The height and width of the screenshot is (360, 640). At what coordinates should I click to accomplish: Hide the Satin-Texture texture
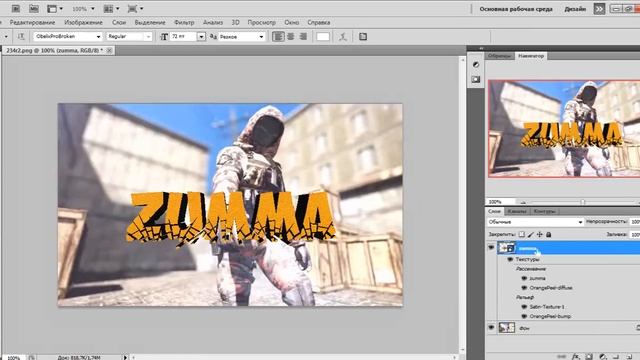pyautogui.click(x=524, y=307)
